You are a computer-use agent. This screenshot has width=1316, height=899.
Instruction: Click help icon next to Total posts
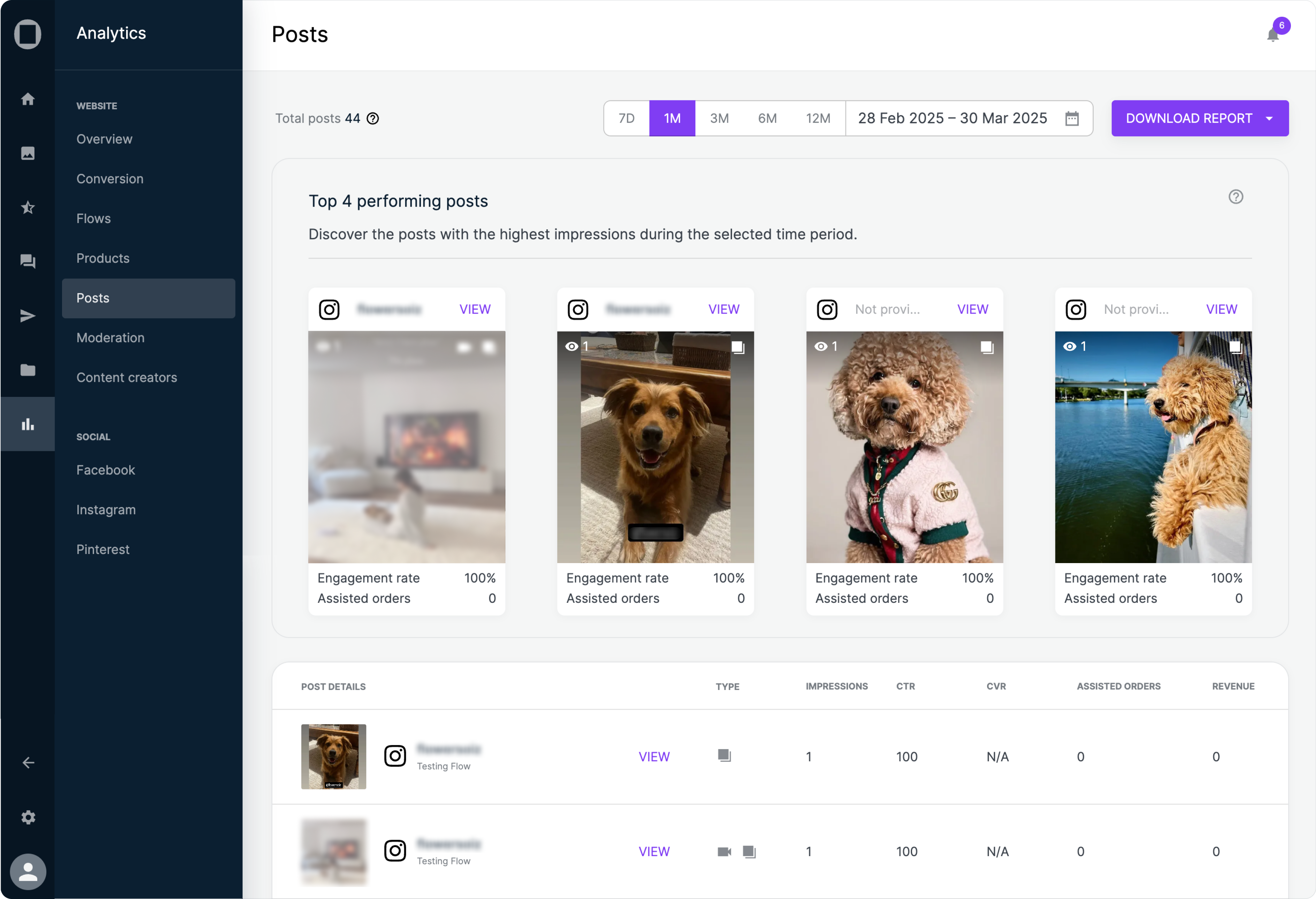point(372,118)
